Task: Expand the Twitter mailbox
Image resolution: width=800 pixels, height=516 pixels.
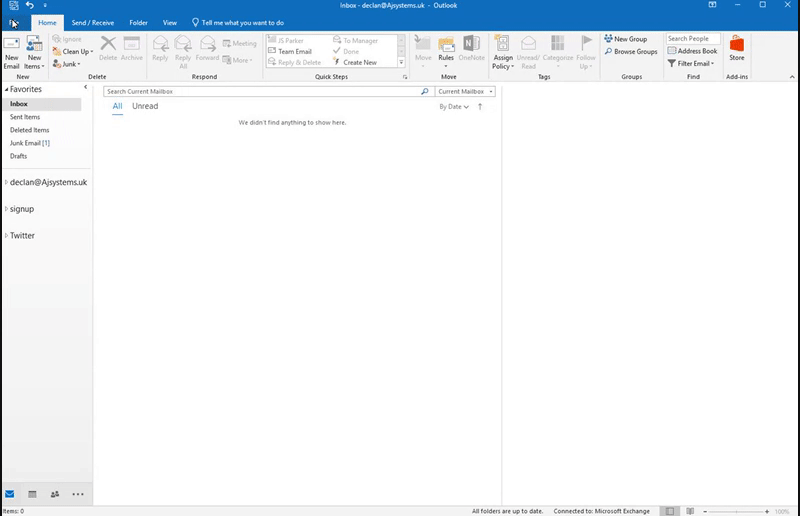Action: (6, 235)
